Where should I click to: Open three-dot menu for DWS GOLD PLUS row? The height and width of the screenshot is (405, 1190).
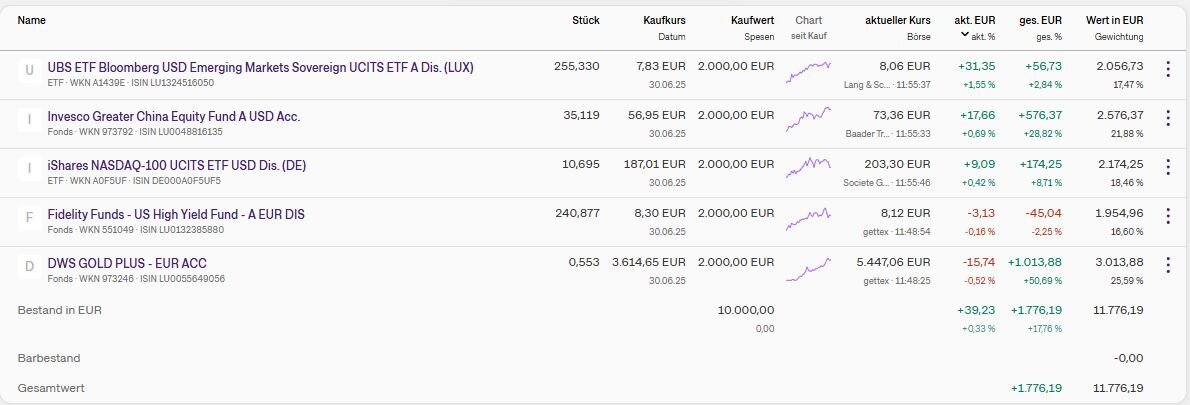point(1167,265)
